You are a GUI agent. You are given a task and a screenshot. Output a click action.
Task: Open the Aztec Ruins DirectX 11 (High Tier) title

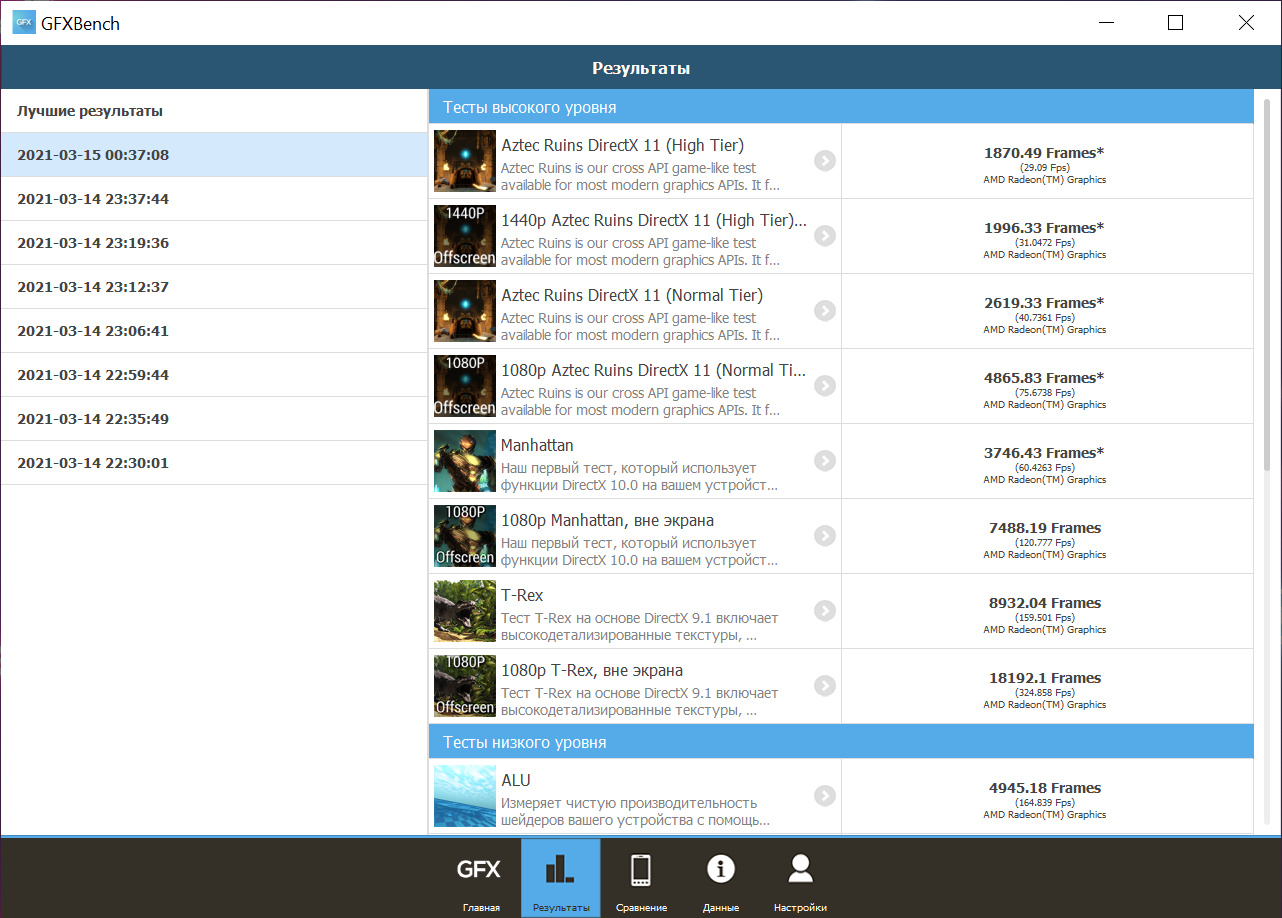click(x=622, y=145)
